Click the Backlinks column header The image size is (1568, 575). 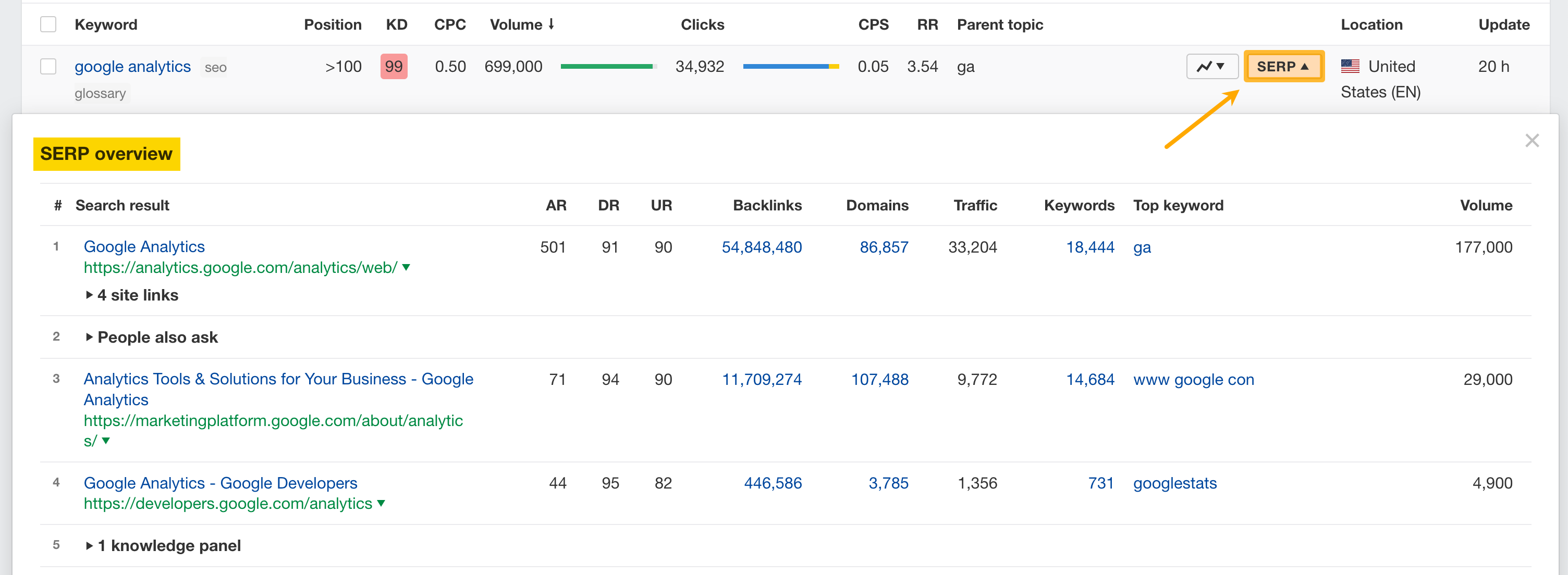click(767, 205)
